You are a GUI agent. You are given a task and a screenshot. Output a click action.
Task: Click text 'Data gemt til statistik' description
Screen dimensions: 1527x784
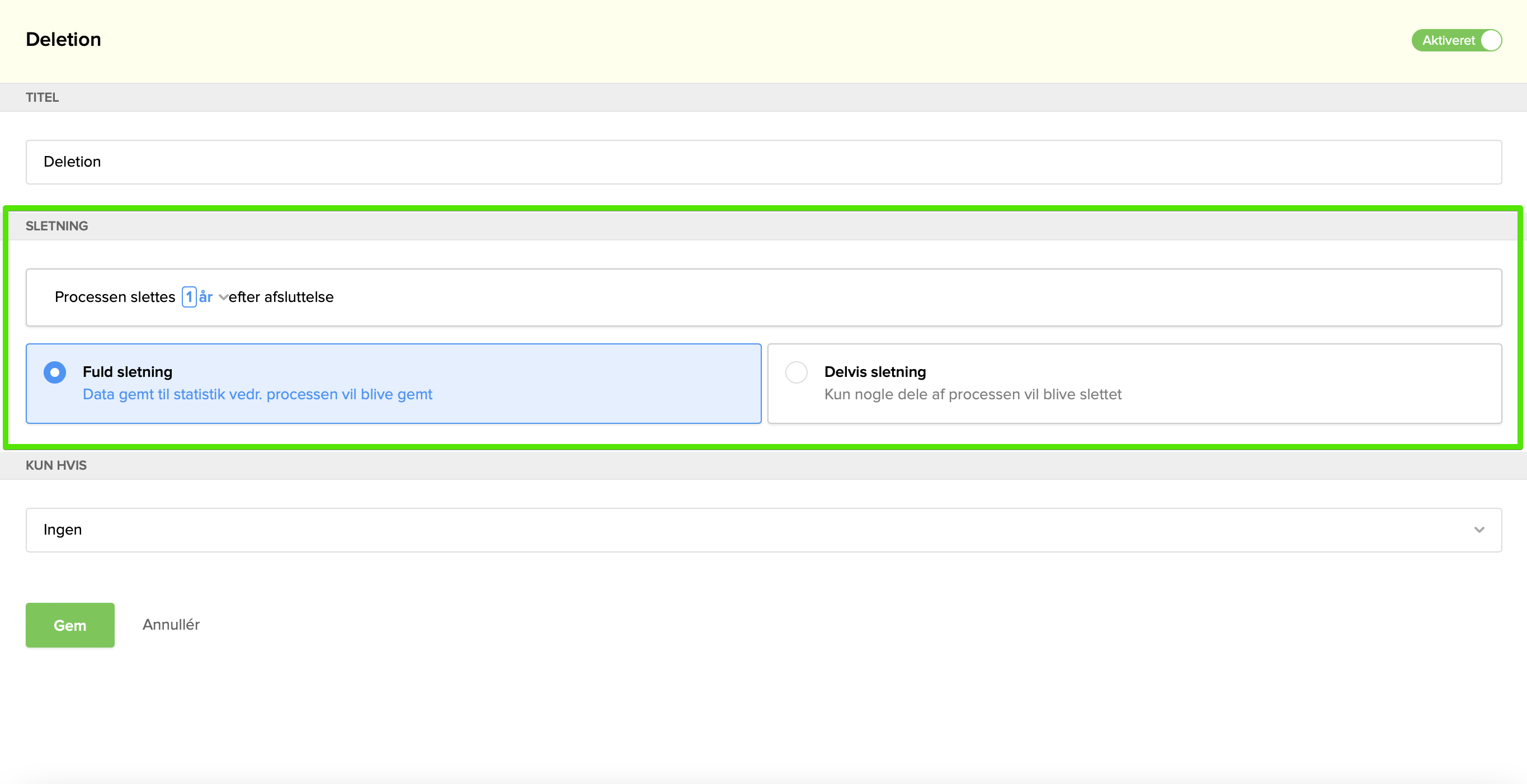[x=257, y=394]
